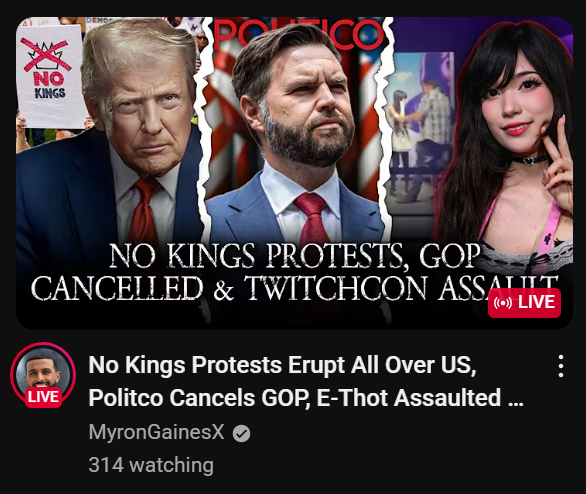Viewport: 586px width, 494px height.
Task: Click the LIVE label under channel avatar
Action: click(43, 397)
